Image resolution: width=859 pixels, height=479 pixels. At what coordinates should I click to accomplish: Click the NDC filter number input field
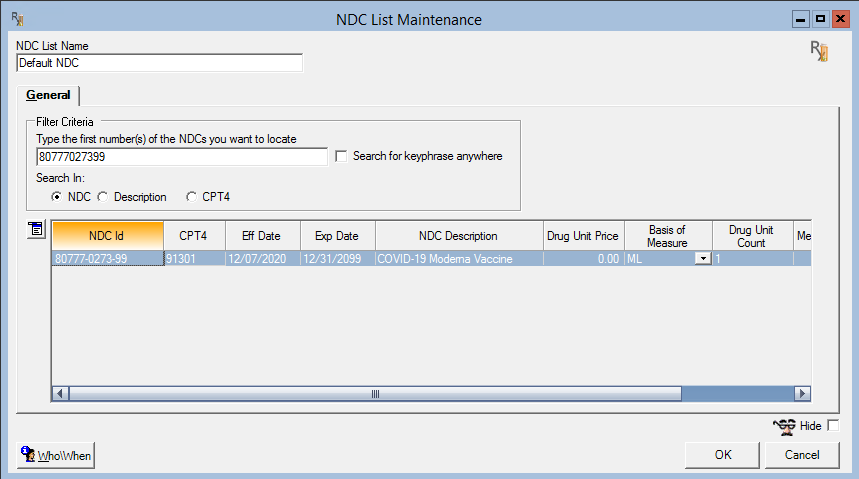pyautogui.click(x=182, y=157)
